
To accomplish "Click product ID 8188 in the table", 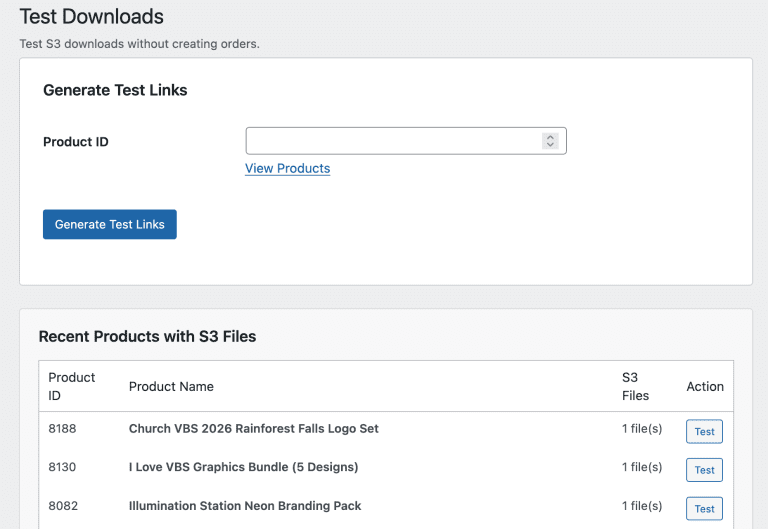I will click(62, 428).
